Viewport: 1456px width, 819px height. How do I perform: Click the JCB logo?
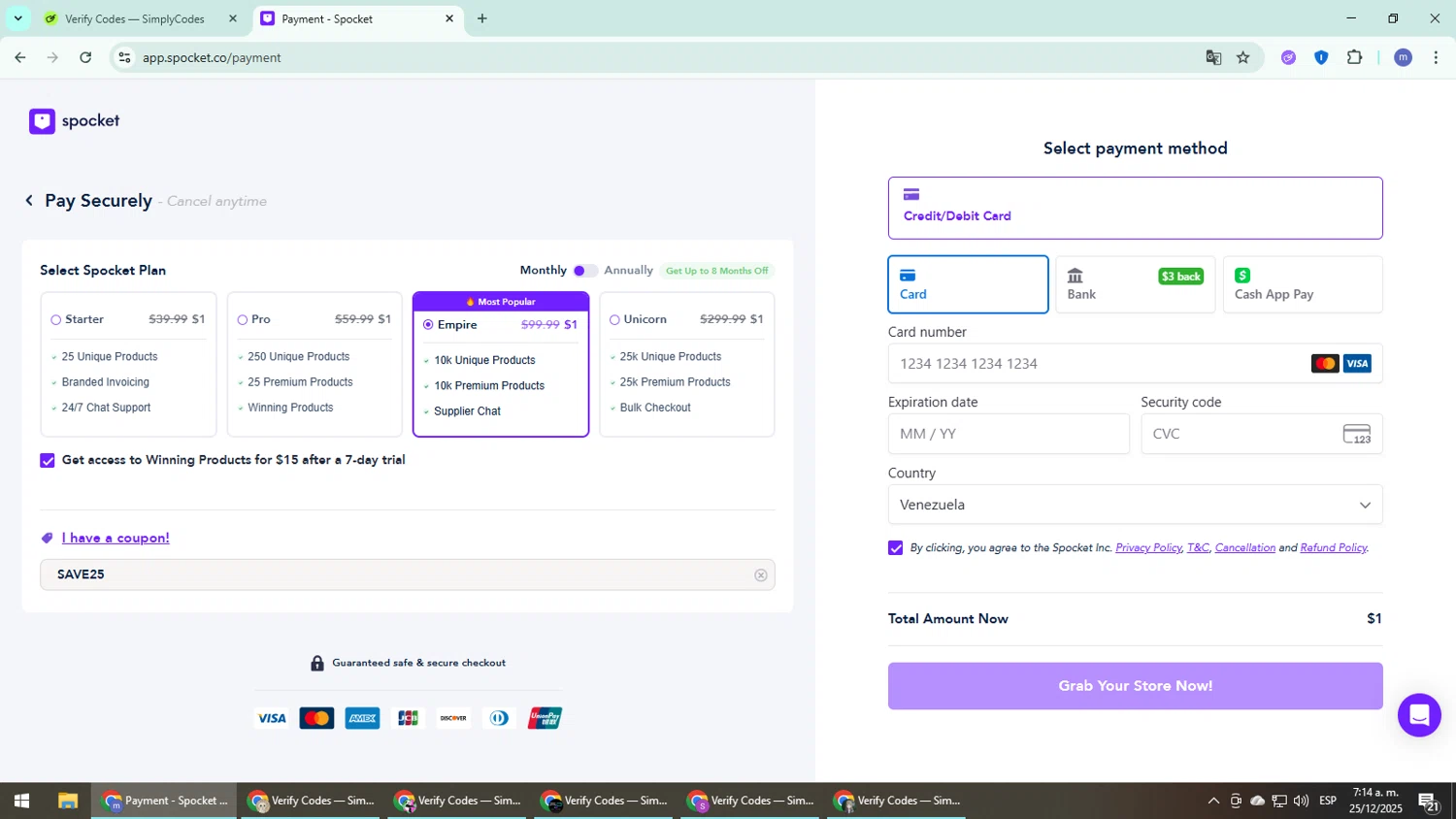pos(408,718)
